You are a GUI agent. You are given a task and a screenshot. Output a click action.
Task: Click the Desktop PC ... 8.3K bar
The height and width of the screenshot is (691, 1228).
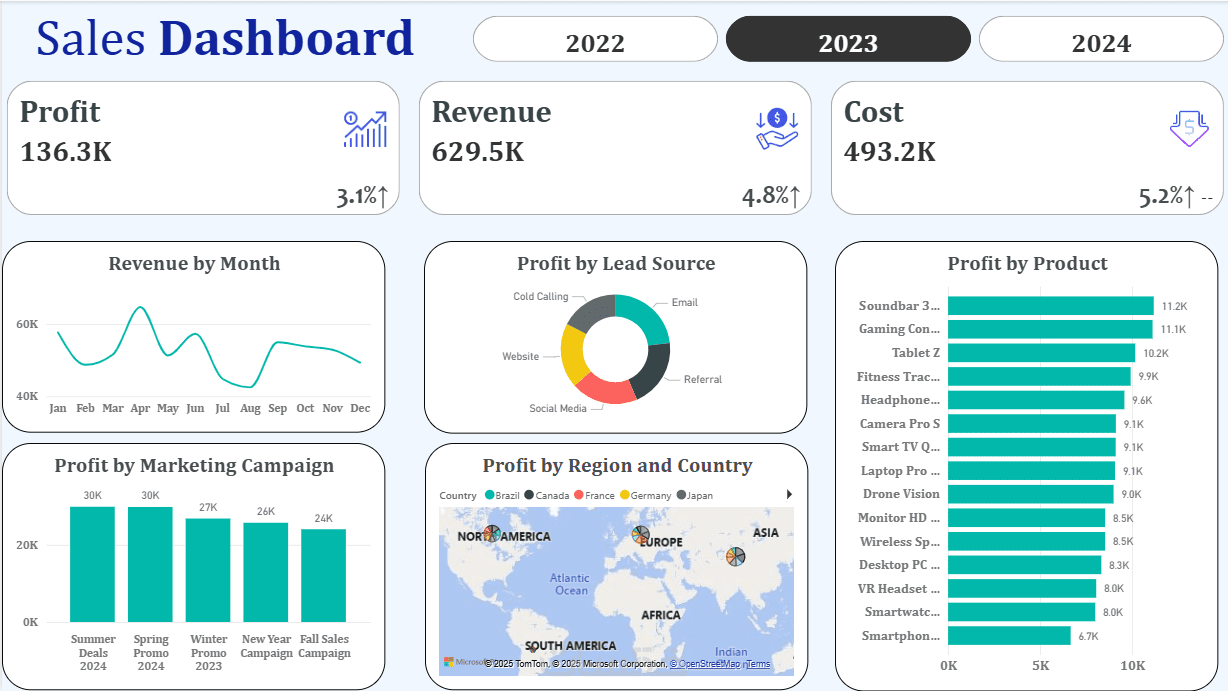pyautogui.click(x=1024, y=565)
